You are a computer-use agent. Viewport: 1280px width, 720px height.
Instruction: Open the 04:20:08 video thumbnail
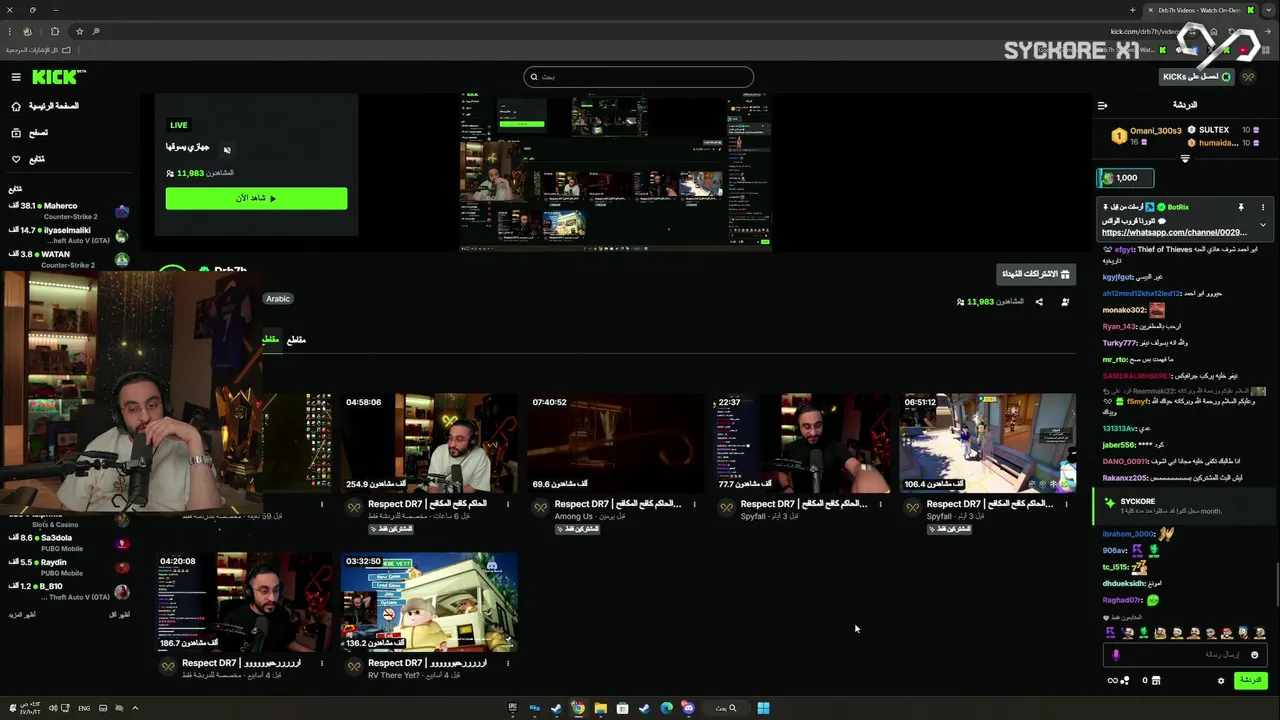click(x=243, y=602)
